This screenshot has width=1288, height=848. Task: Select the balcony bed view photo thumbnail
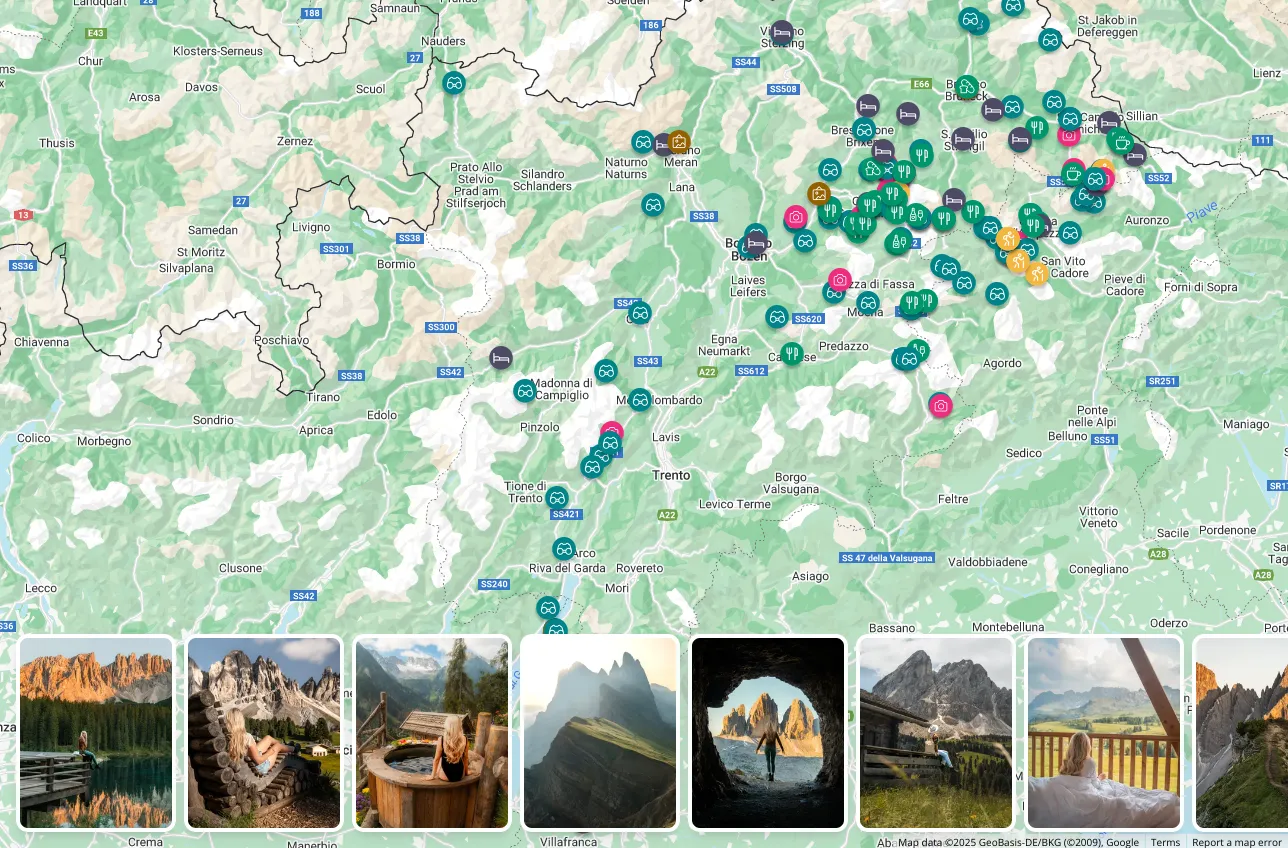coord(1104,733)
